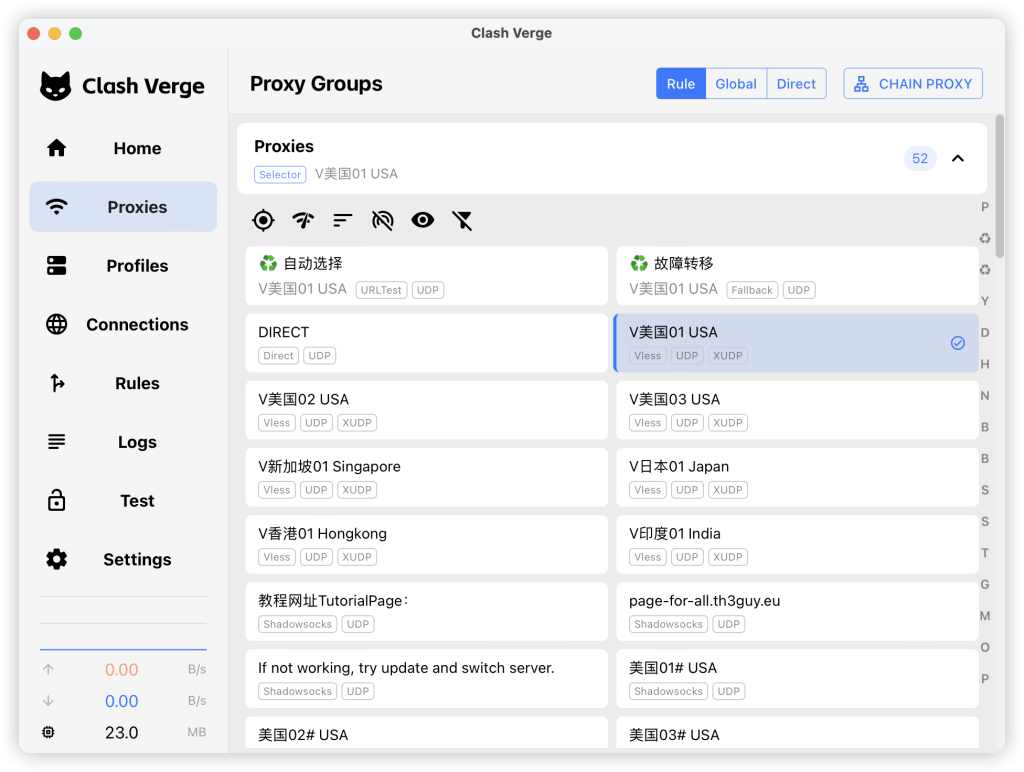This screenshot has height=772, width=1024.
Task: Select the V日本01 Japan proxy
Action: [796, 477]
